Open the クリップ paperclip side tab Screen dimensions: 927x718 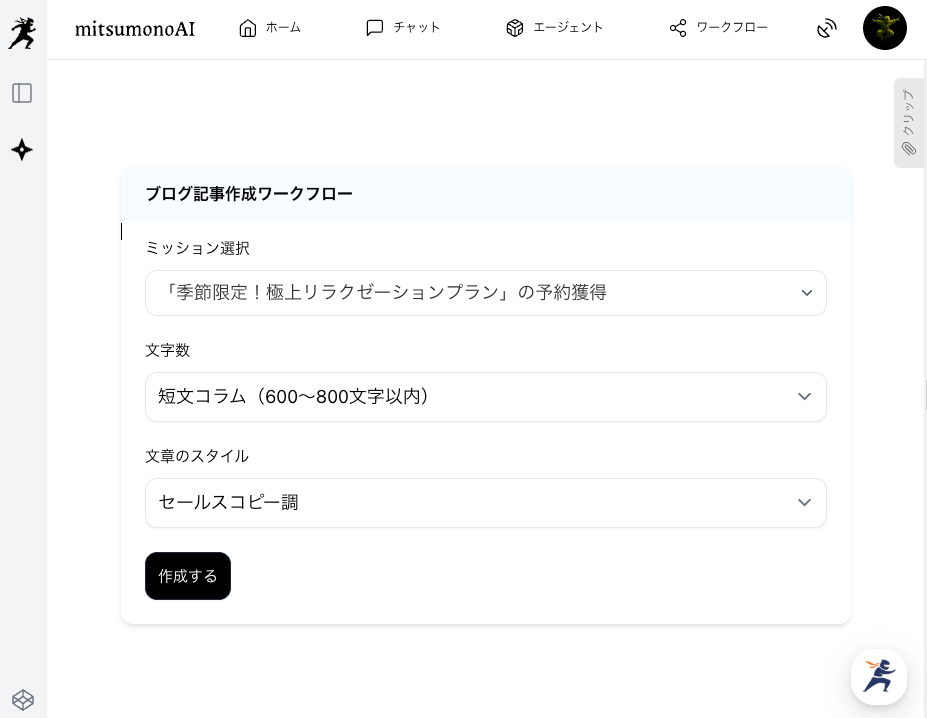(908, 122)
